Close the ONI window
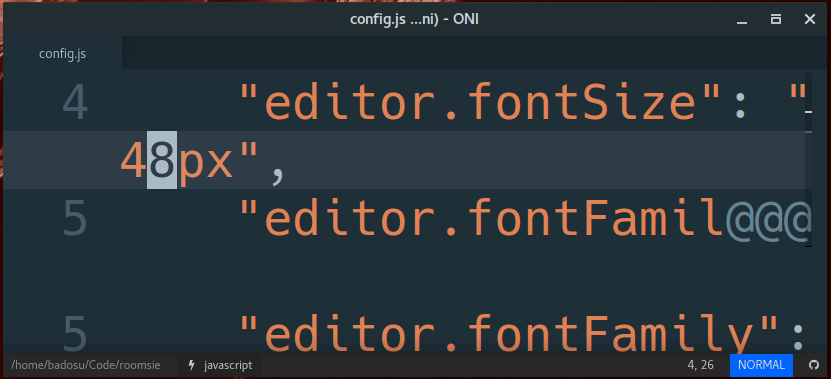The image size is (831, 379). (809, 20)
